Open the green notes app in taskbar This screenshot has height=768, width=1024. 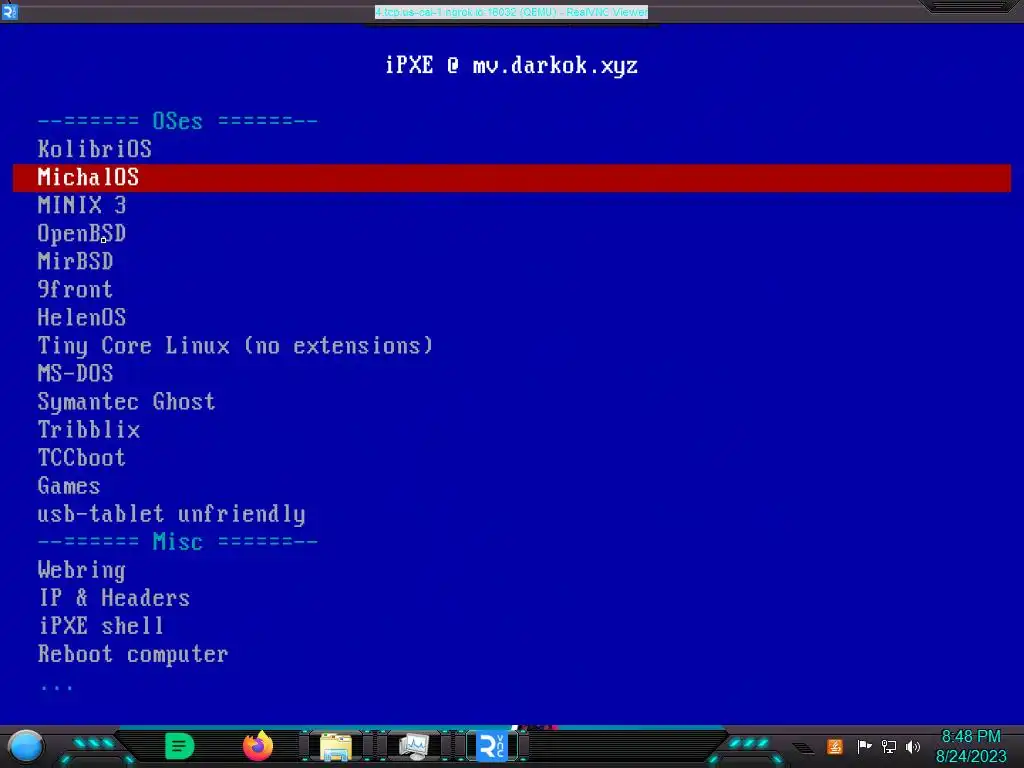tap(180, 746)
